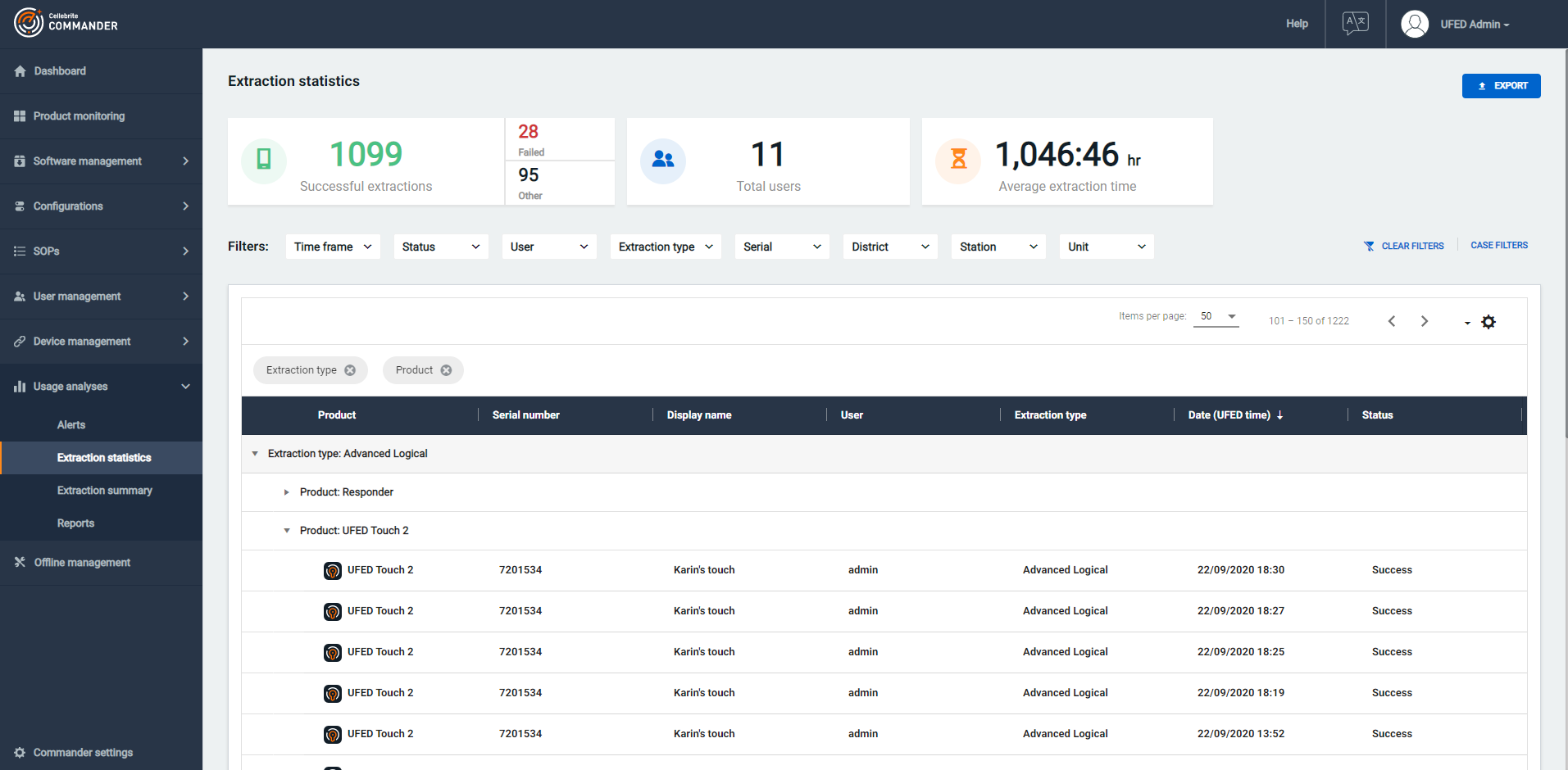Toggle sort arrow on Date (UFED time)
The height and width of the screenshot is (770, 1568).
coord(1280,415)
